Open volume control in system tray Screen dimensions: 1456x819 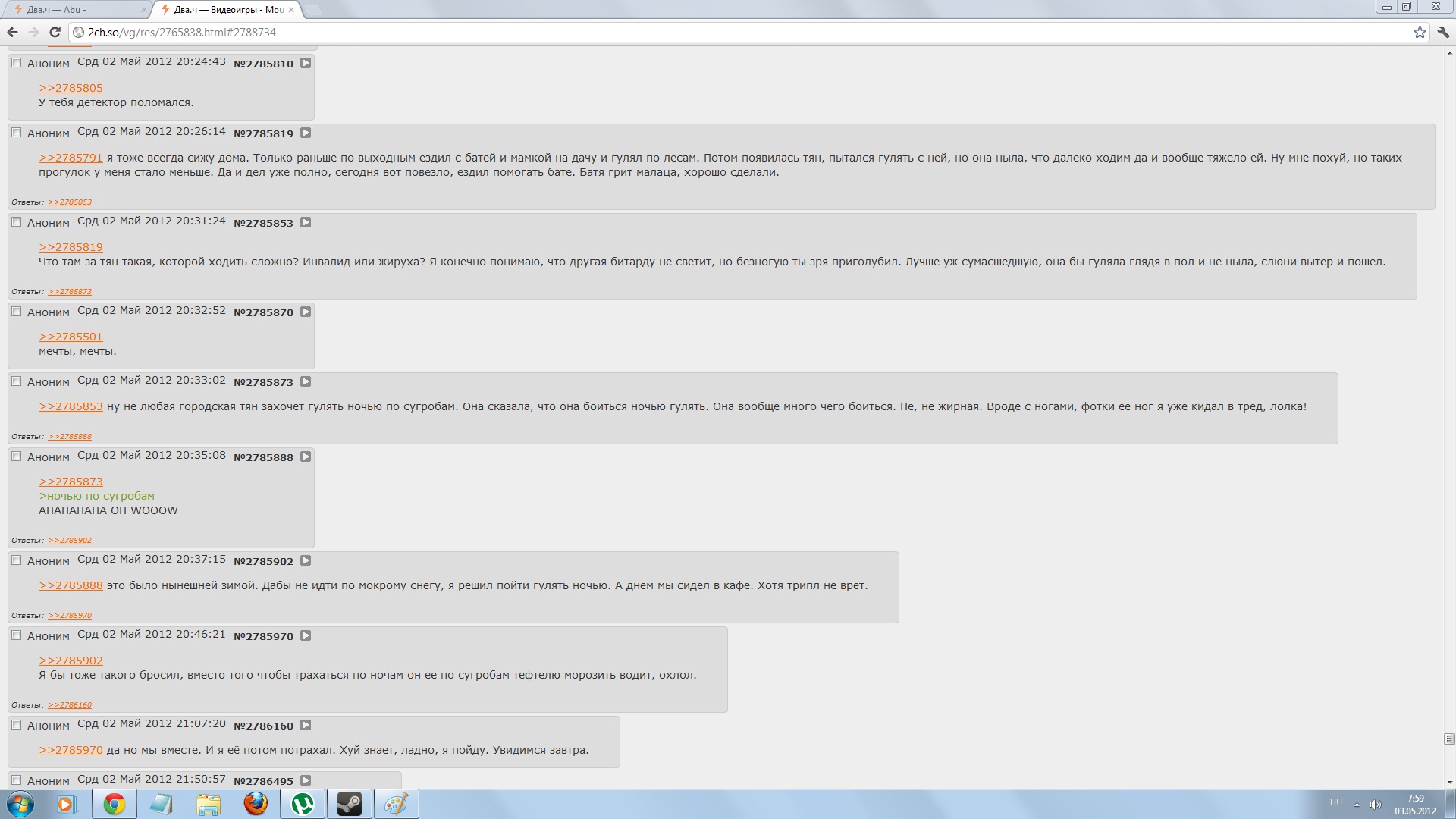[1376, 804]
